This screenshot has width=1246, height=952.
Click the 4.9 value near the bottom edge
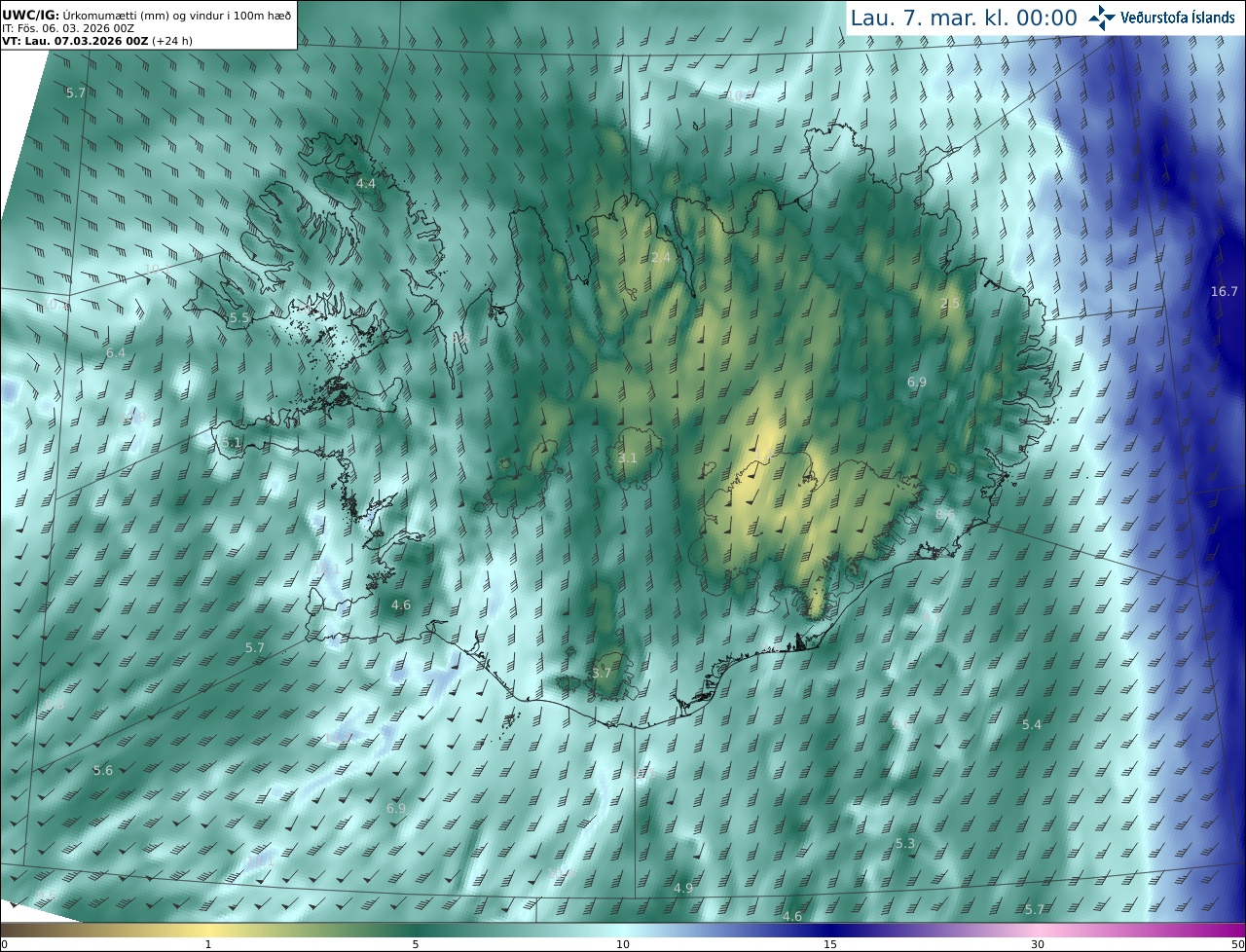(x=683, y=888)
